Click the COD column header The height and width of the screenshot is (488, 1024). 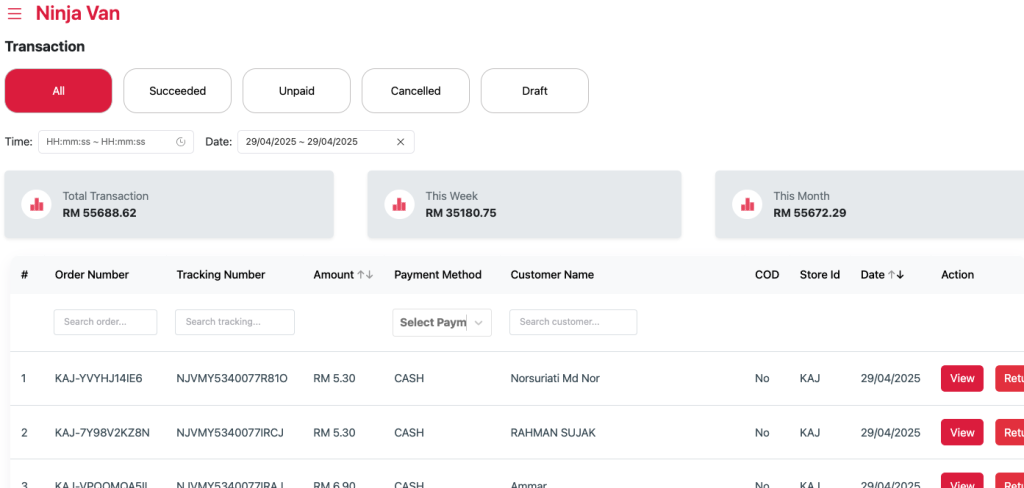click(767, 275)
